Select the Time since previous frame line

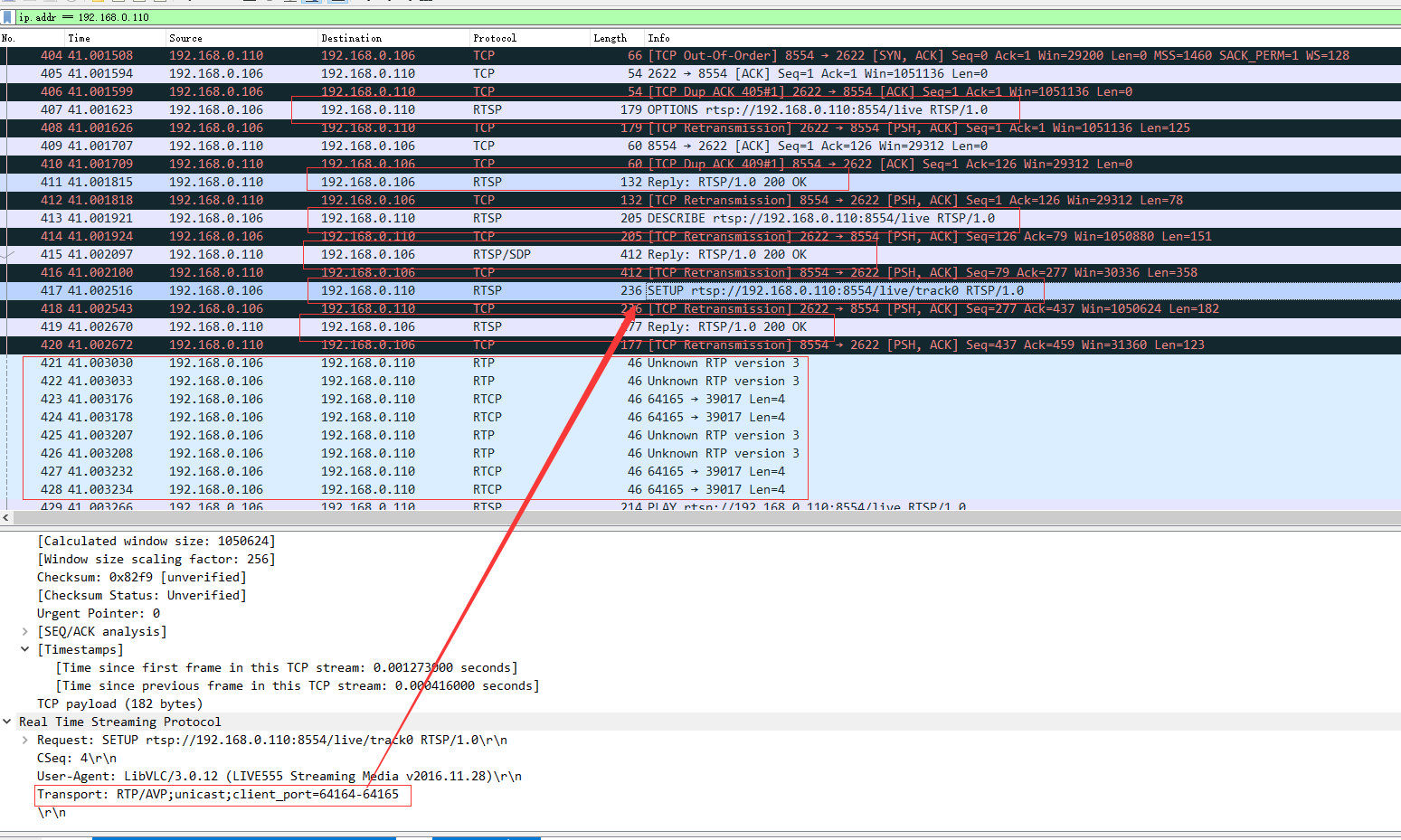(298, 685)
